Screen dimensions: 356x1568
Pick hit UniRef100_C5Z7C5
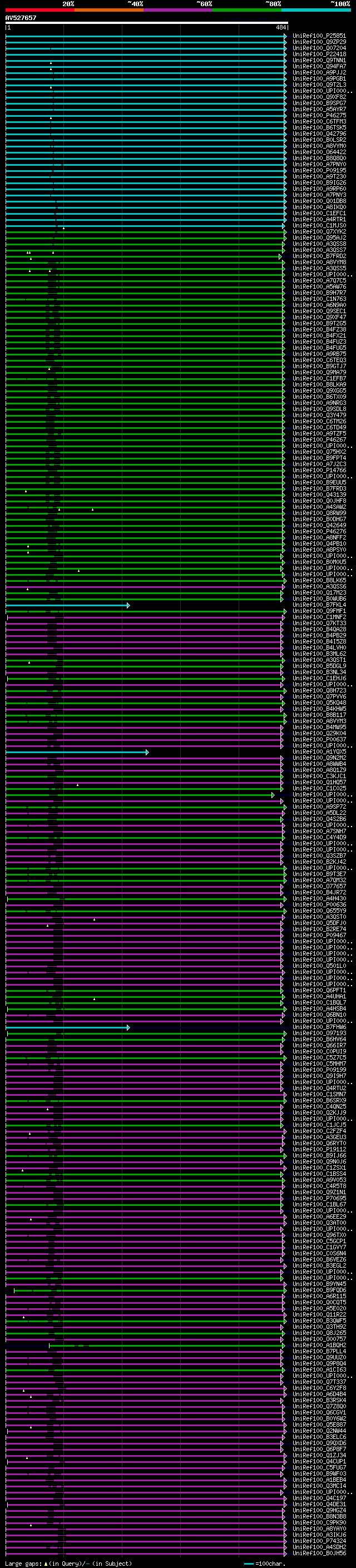point(319,1058)
